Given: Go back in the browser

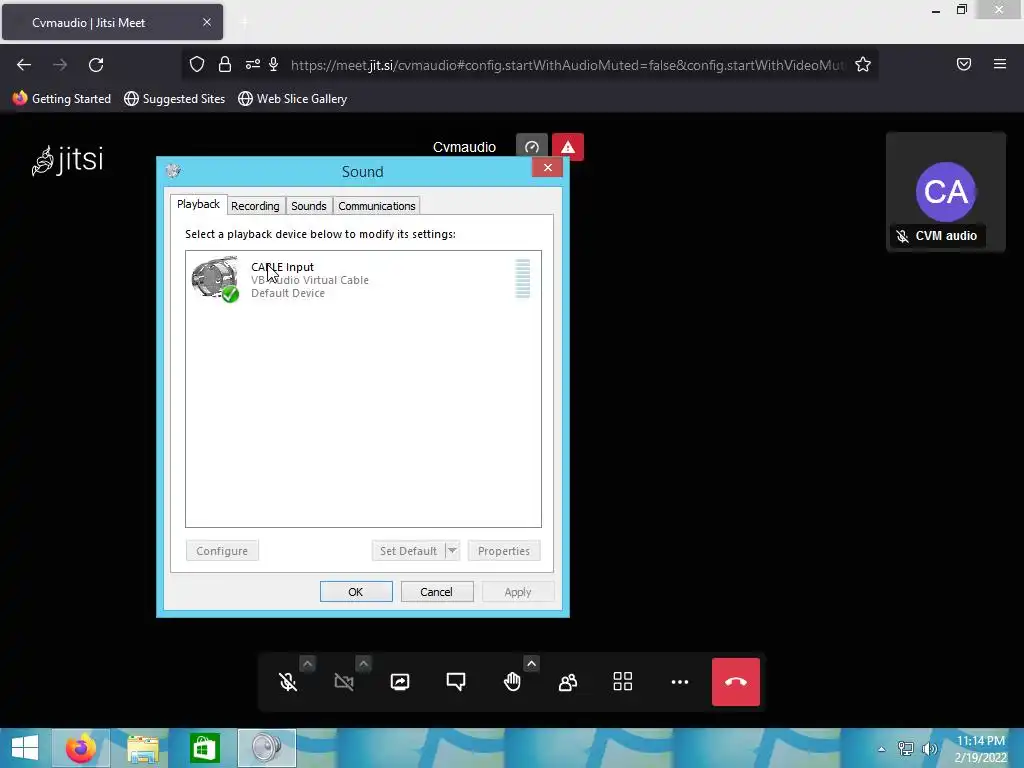Looking at the screenshot, I should click(x=24, y=65).
